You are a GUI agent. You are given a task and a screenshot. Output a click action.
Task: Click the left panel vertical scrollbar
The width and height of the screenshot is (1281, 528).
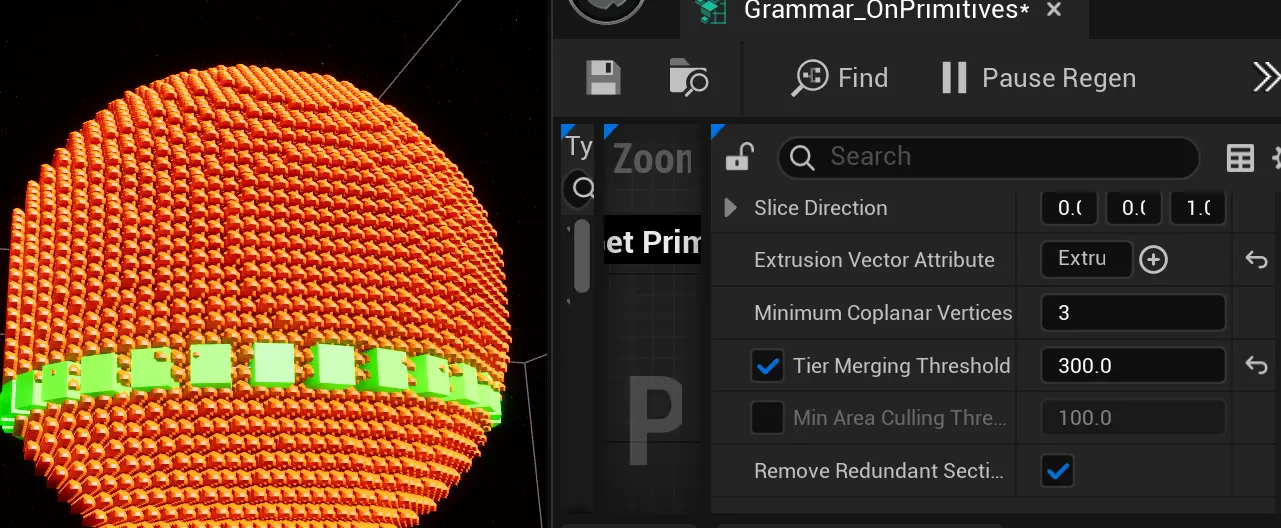click(x=581, y=258)
